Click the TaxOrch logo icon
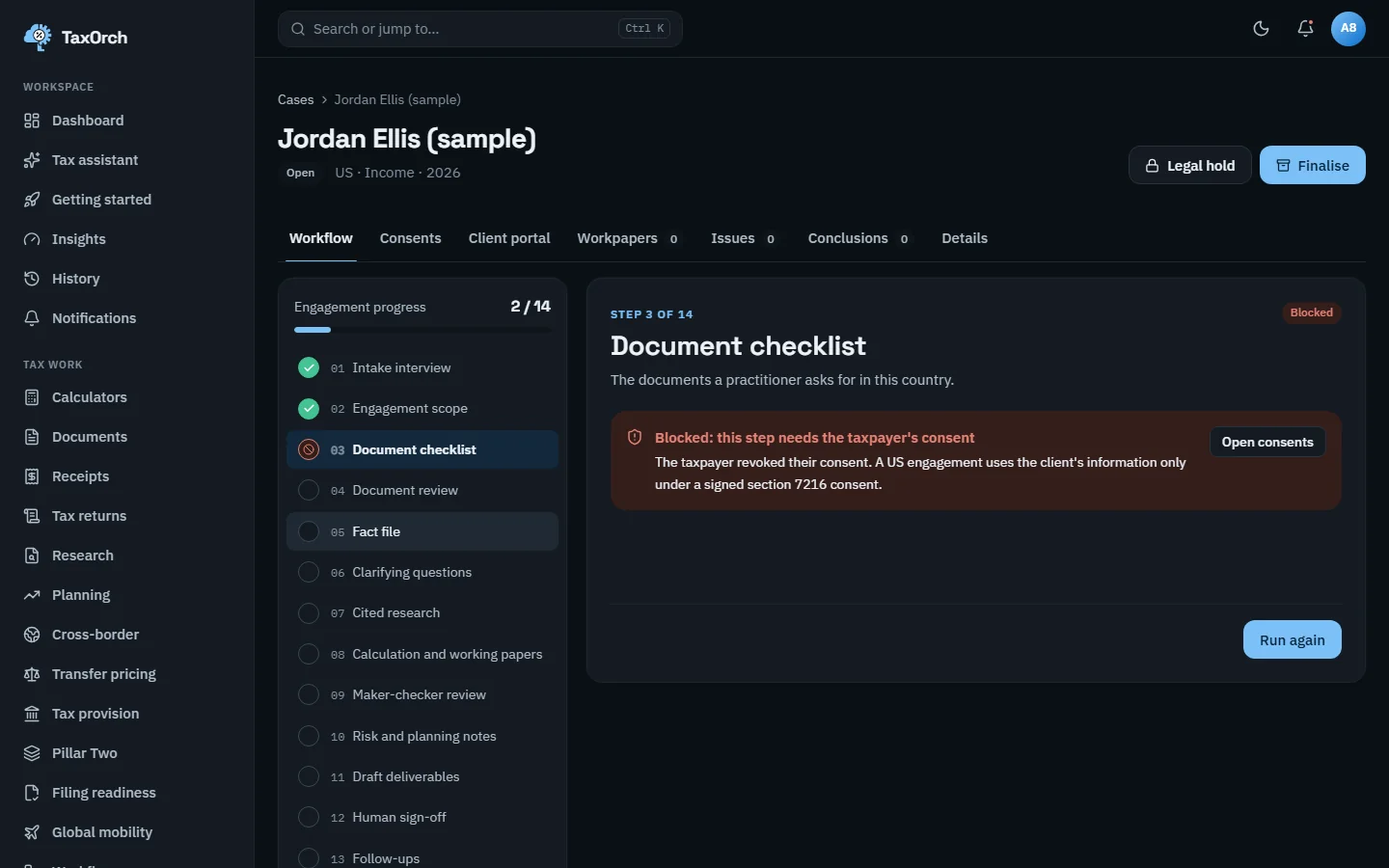Screen dimensions: 1389x868 [38, 37]
